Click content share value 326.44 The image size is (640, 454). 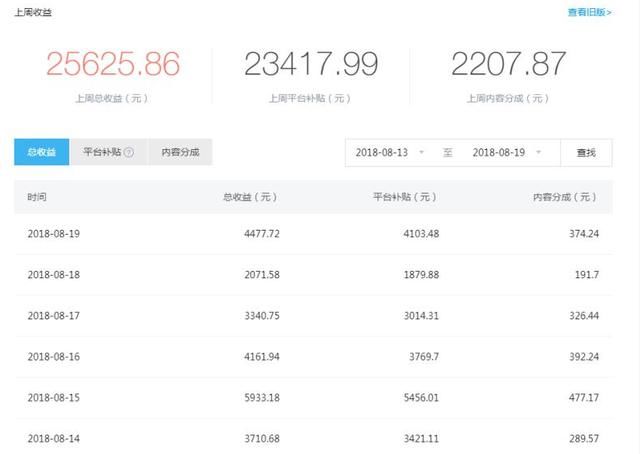[x=584, y=316]
